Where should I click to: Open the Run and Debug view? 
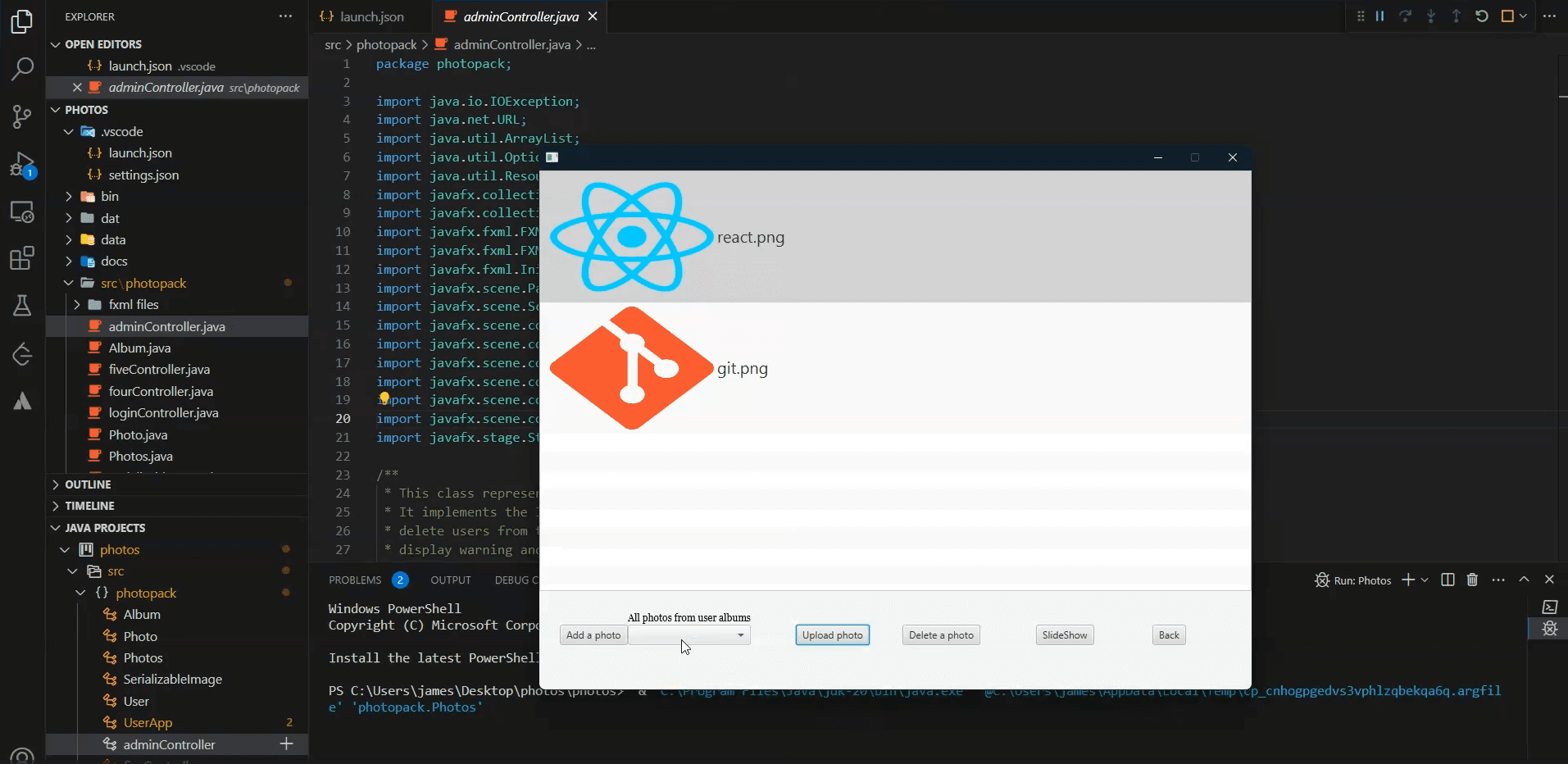22,165
